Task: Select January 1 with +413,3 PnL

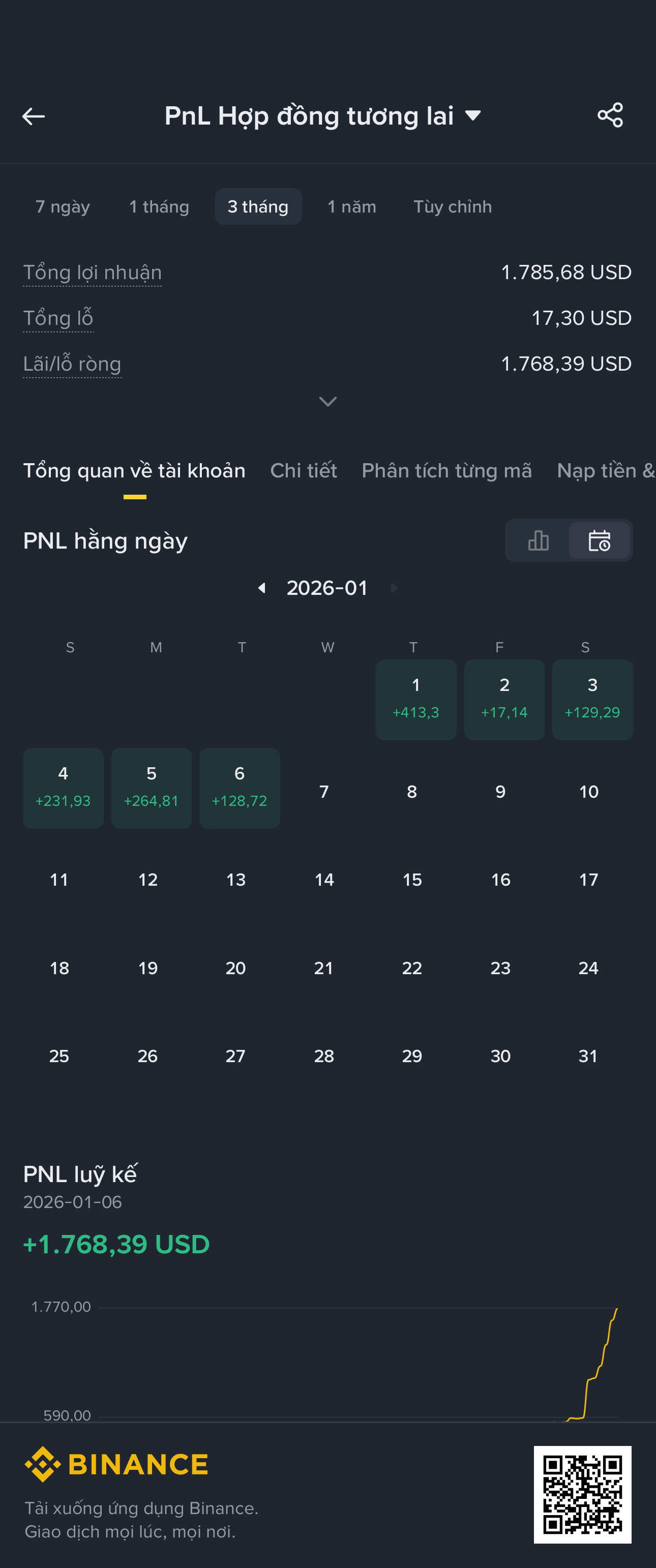Action: tap(416, 700)
